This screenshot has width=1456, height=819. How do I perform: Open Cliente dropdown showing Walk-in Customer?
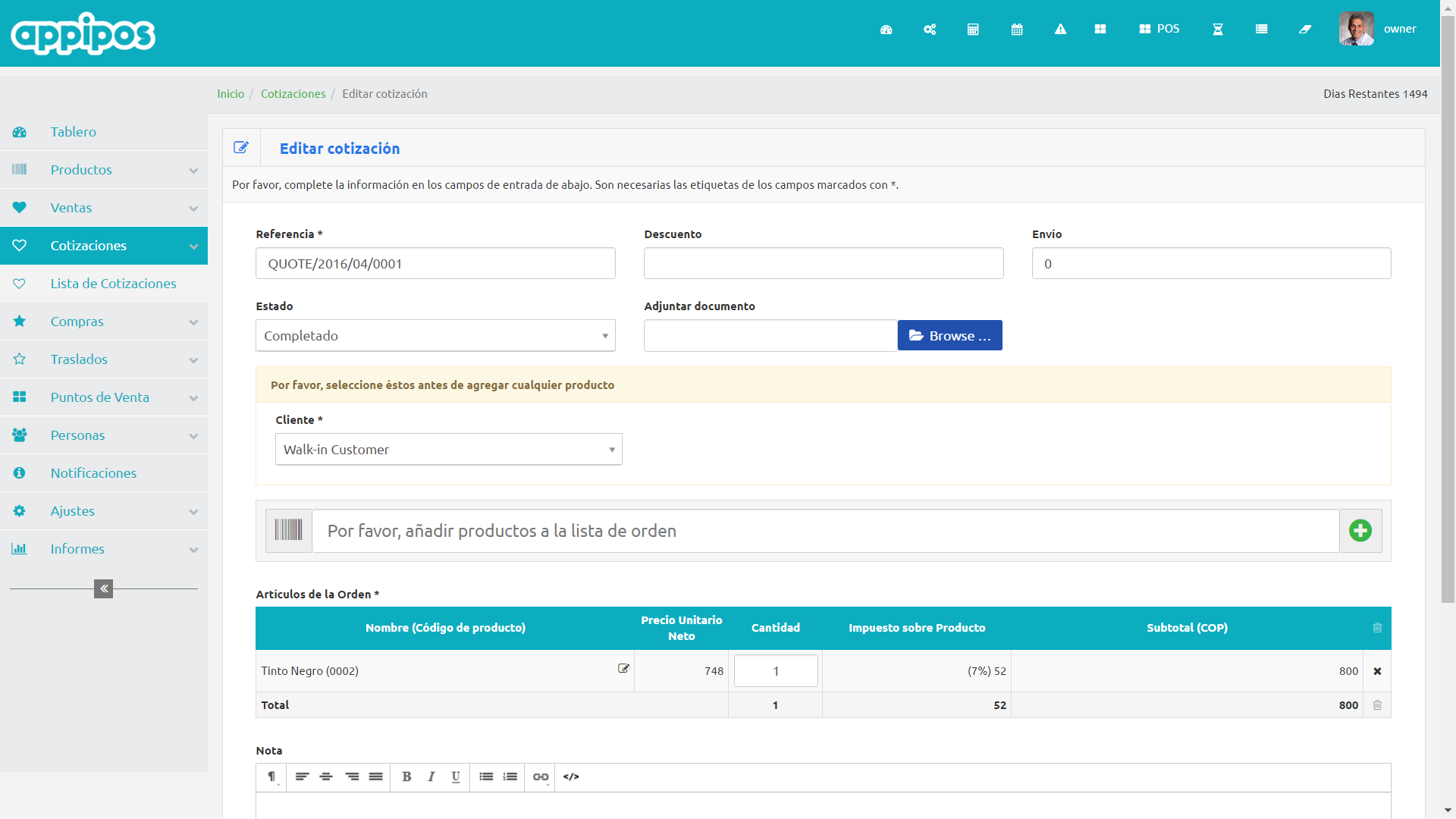[x=448, y=449]
